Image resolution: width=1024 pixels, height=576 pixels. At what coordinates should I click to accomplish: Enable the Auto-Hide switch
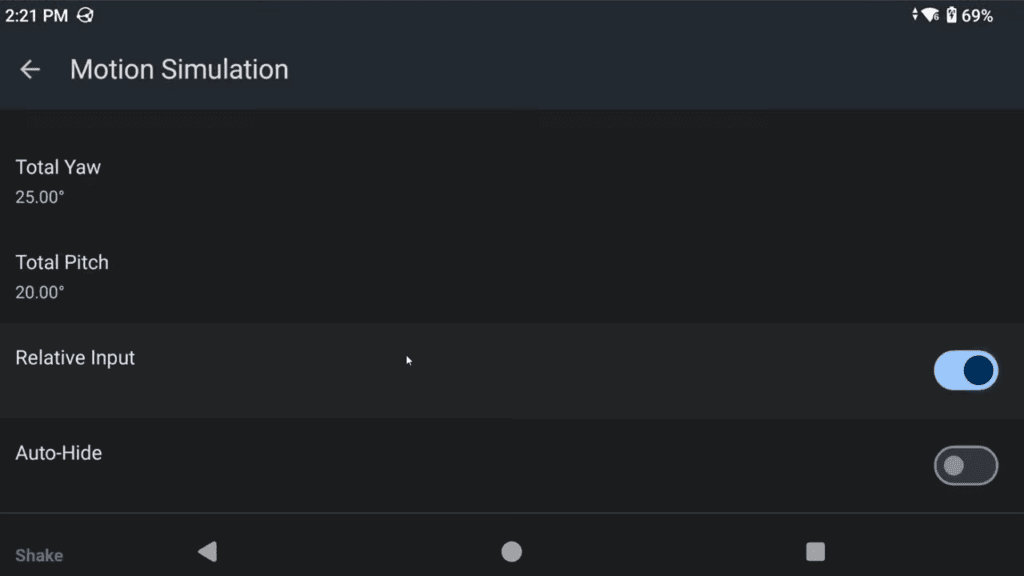[966, 466]
